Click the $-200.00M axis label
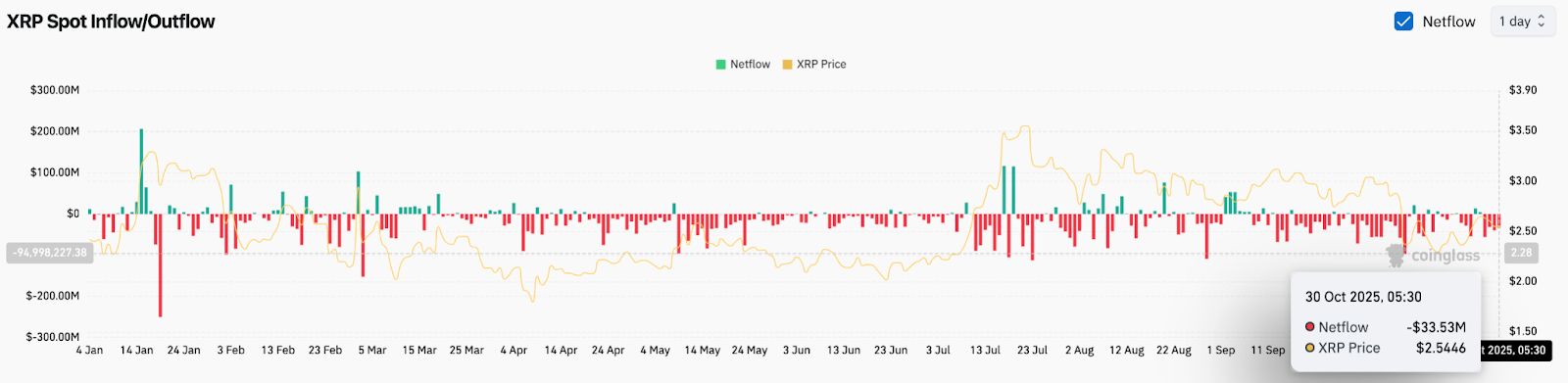The width and height of the screenshot is (1568, 383). coord(53,296)
